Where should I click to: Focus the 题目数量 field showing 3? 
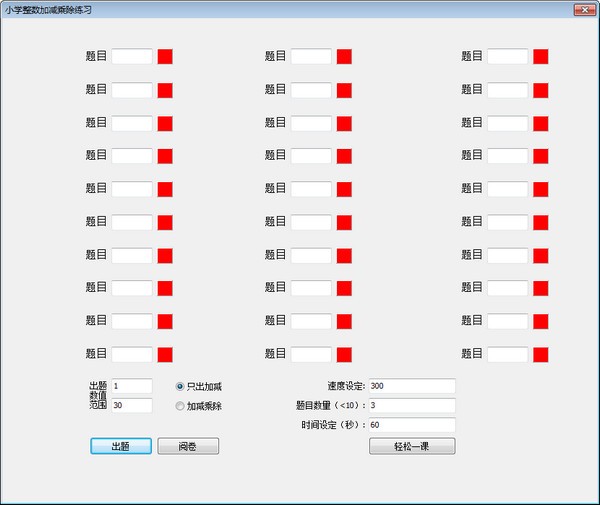[x=411, y=405]
